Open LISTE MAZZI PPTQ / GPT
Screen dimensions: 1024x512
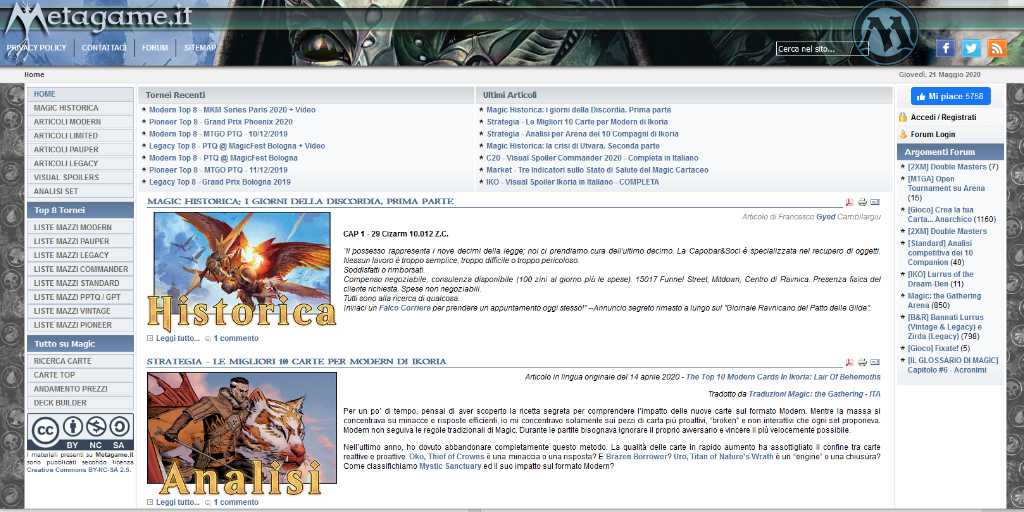(80, 297)
